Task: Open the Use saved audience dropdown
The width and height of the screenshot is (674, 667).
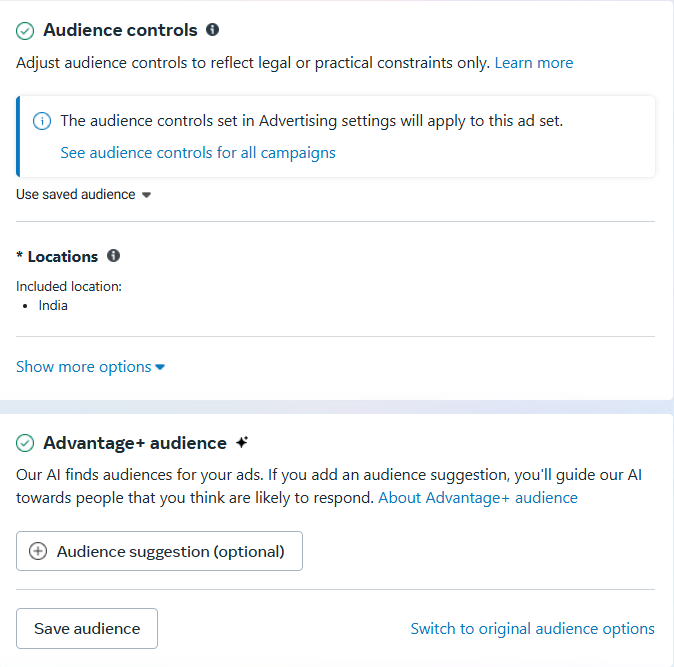Action: click(76, 194)
